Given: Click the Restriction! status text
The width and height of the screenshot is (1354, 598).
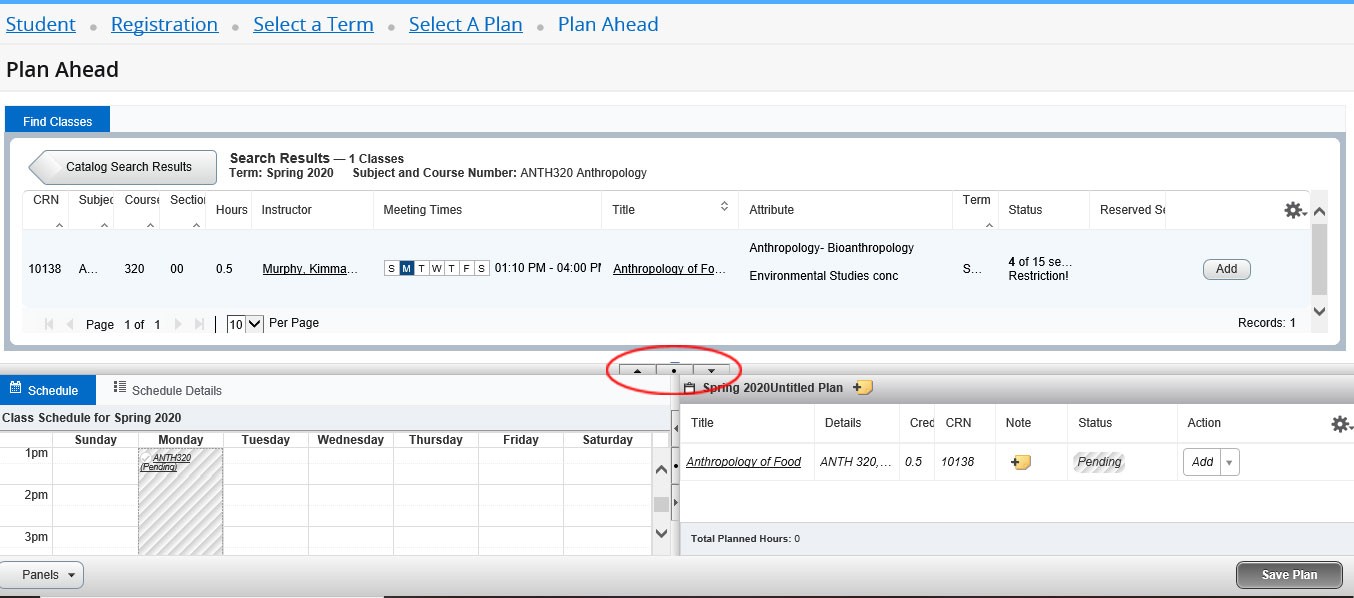Looking at the screenshot, I should pyautogui.click(x=1039, y=276).
